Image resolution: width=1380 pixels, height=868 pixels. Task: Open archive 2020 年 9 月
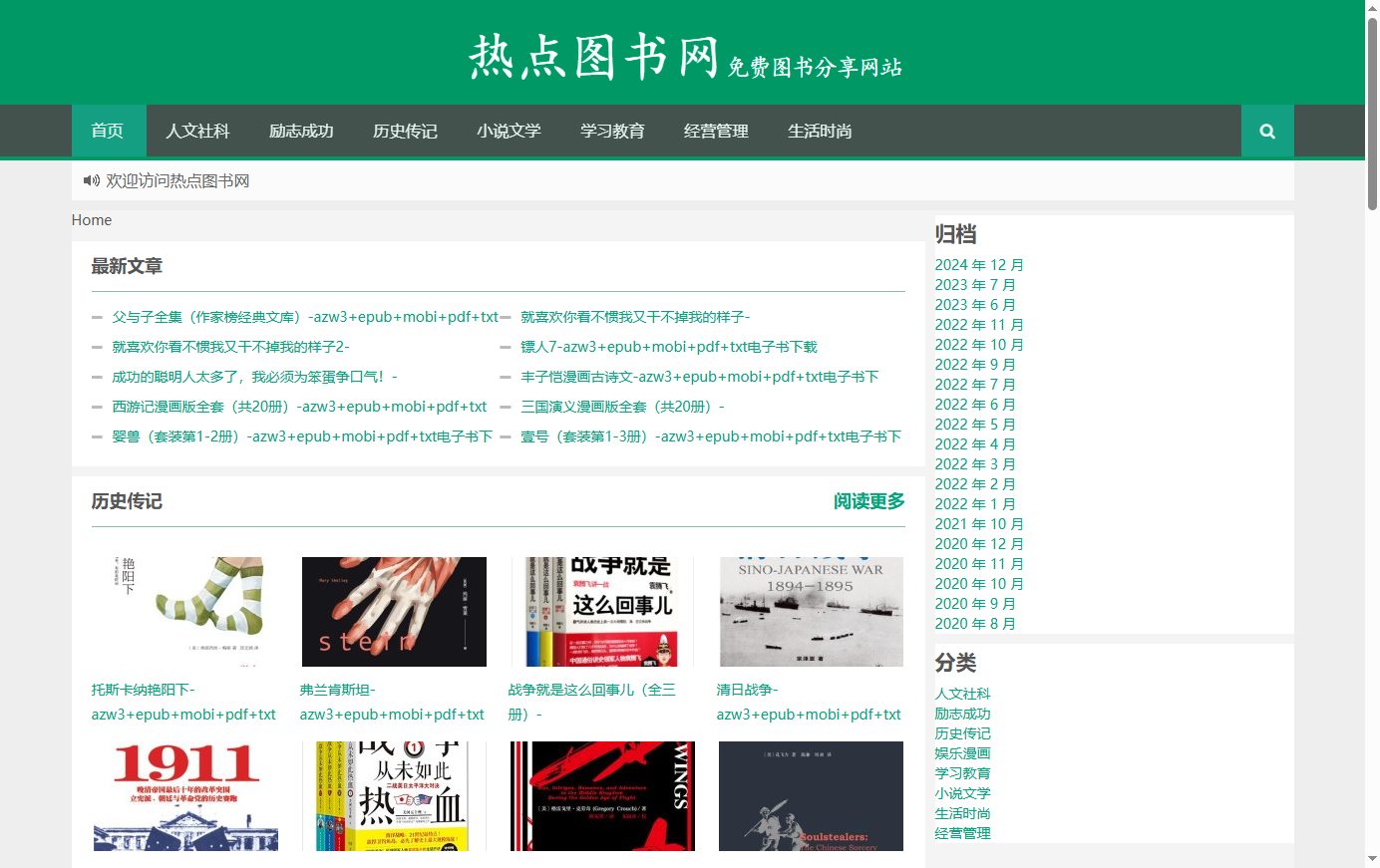(975, 604)
